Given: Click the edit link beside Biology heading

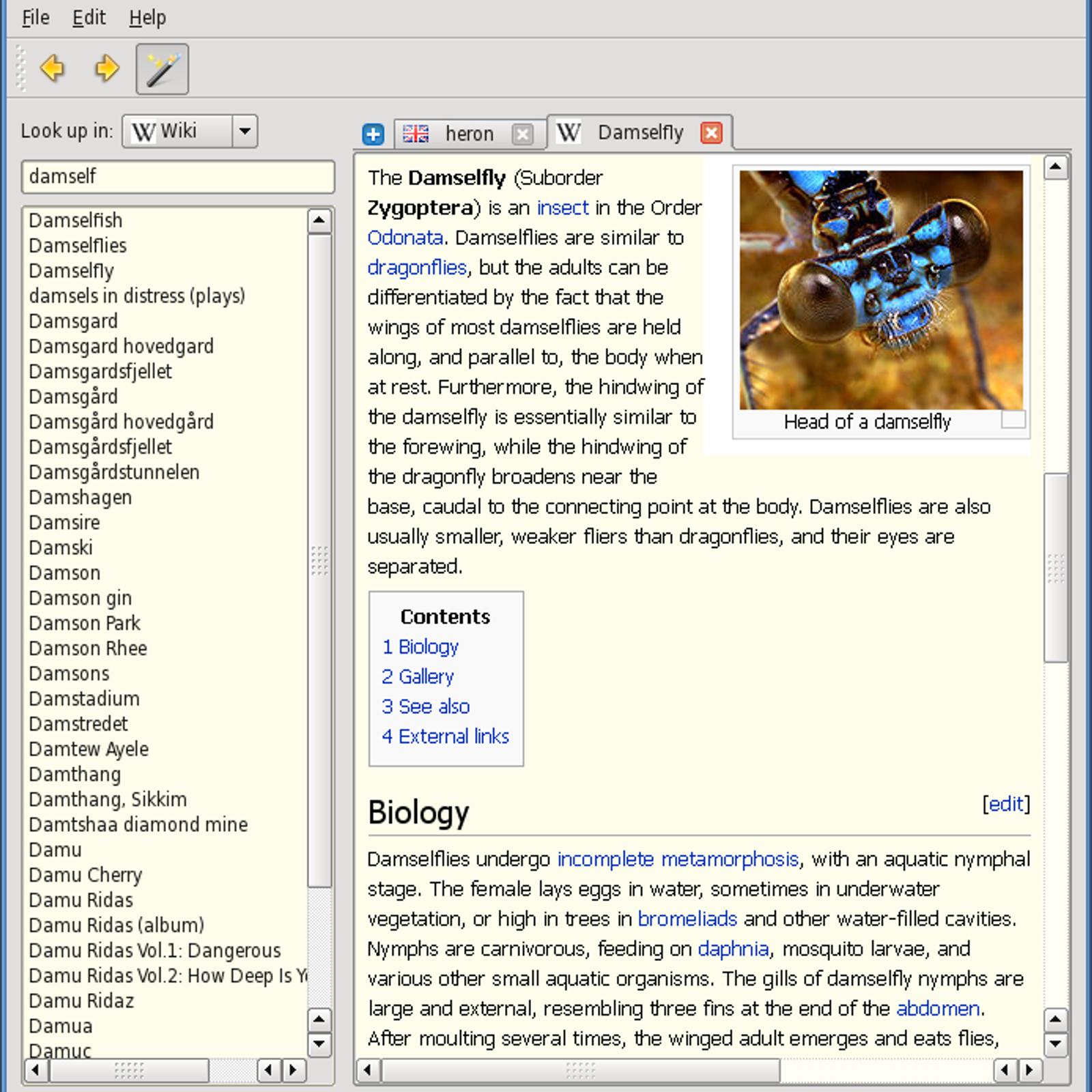Looking at the screenshot, I should [x=1006, y=804].
